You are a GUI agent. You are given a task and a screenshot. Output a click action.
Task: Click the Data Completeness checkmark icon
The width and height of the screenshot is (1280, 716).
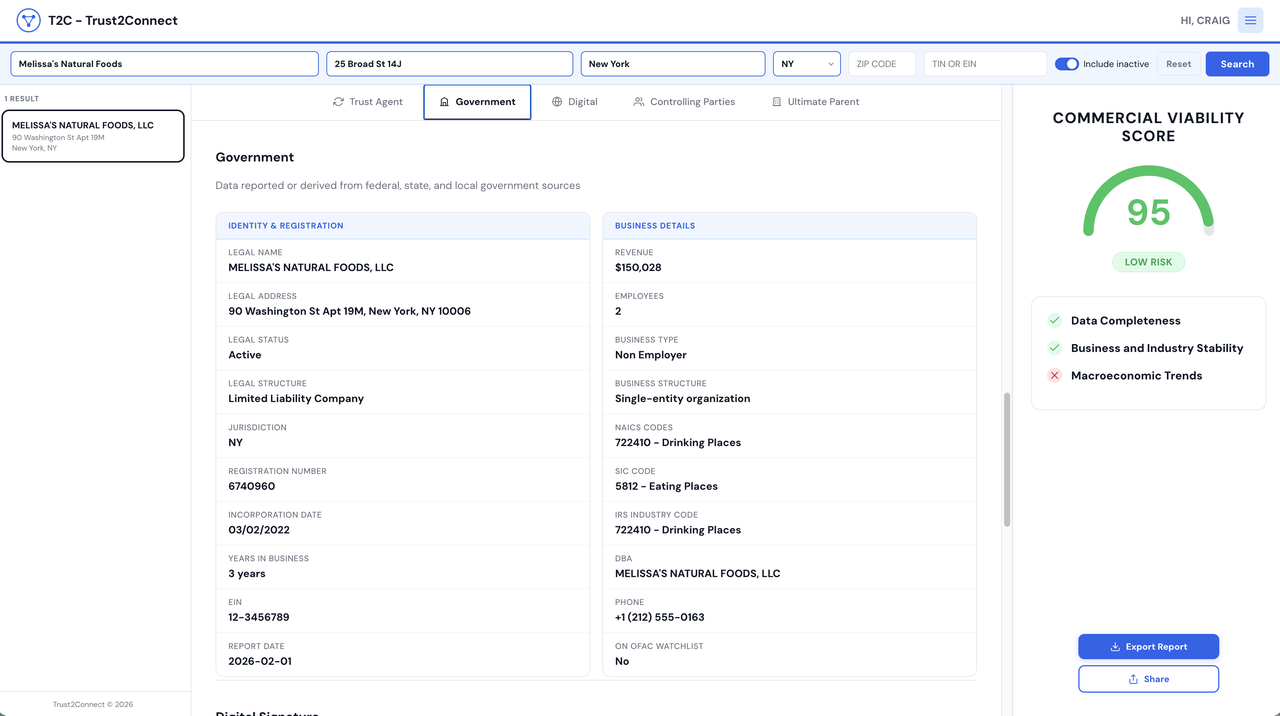click(x=1054, y=321)
